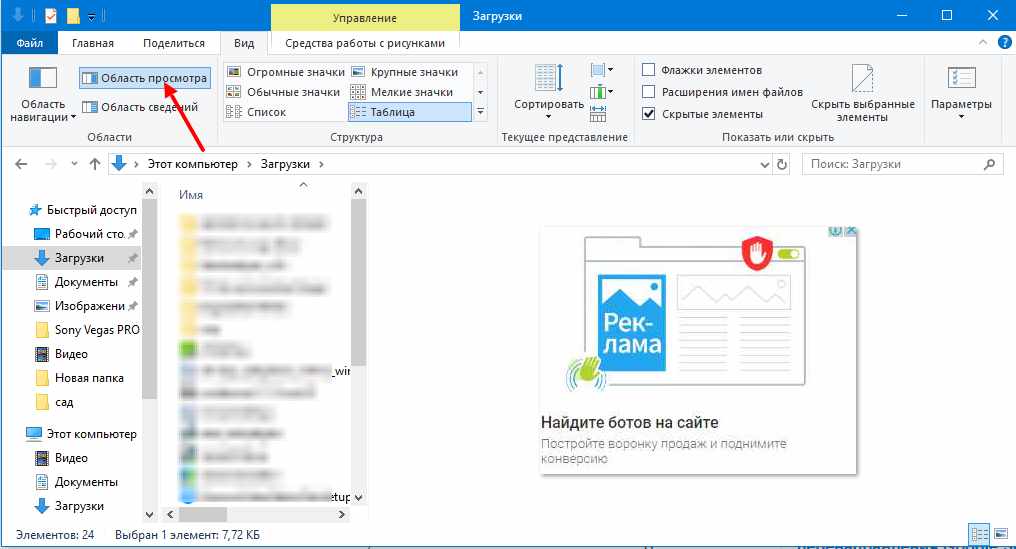Go forward with the right arrow
This screenshot has height=549, width=1016.
coord(51,164)
